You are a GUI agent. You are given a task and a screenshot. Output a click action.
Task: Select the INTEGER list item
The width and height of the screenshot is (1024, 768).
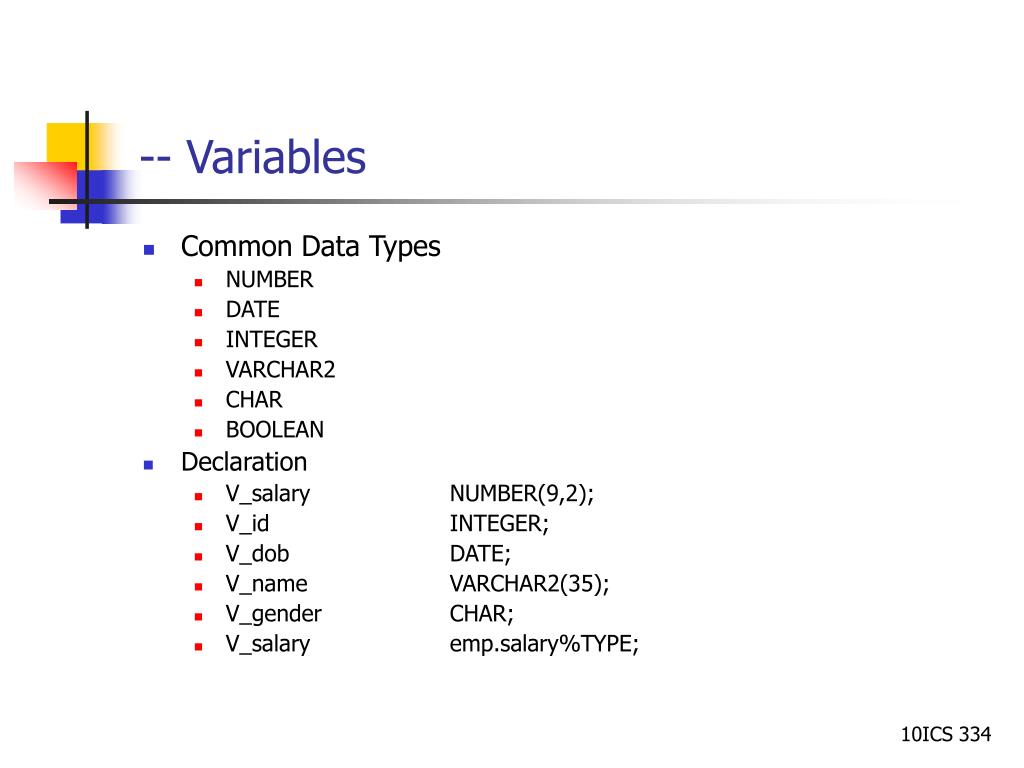(x=272, y=340)
